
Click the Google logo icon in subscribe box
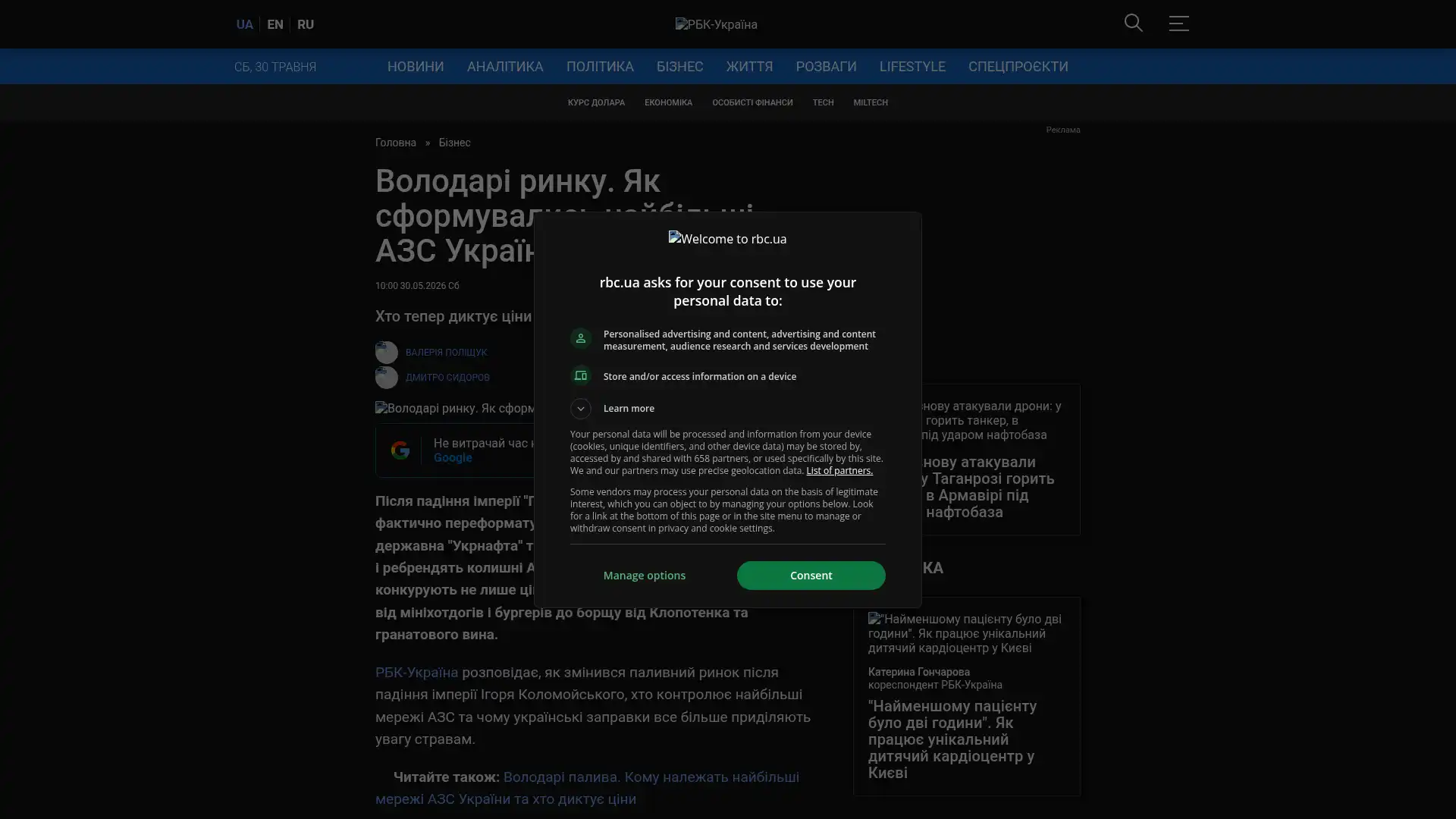pos(400,450)
